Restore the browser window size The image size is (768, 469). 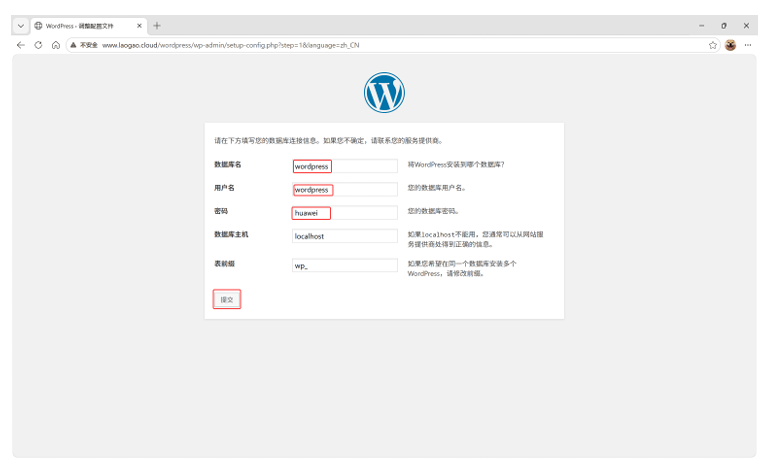coord(724,25)
